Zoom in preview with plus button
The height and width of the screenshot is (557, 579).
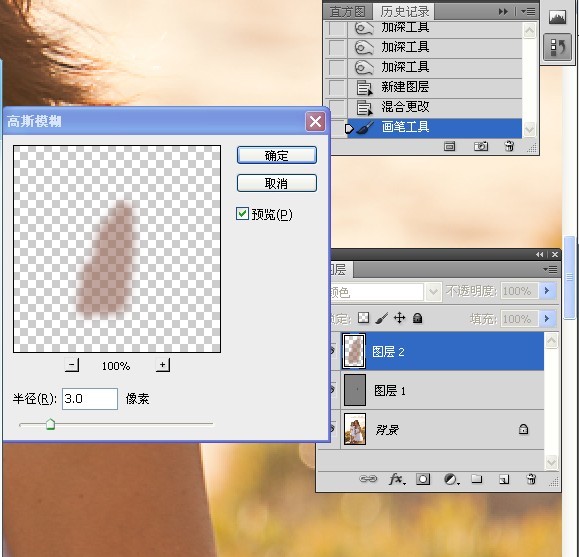click(162, 365)
